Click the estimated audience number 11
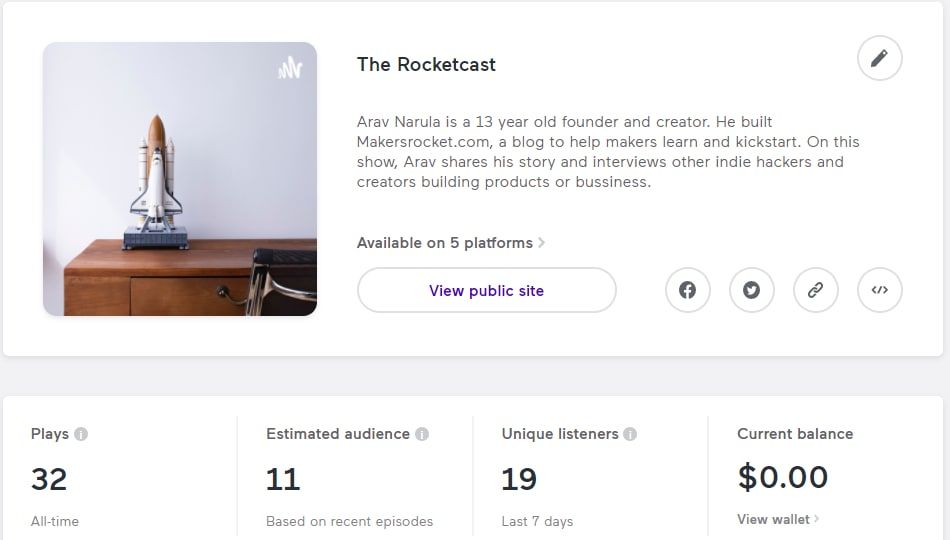The width and height of the screenshot is (950, 540). click(x=283, y=479)
